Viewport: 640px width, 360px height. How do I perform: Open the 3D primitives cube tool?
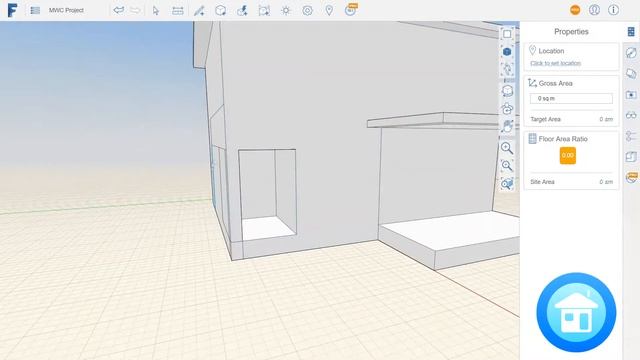(220, 11)
